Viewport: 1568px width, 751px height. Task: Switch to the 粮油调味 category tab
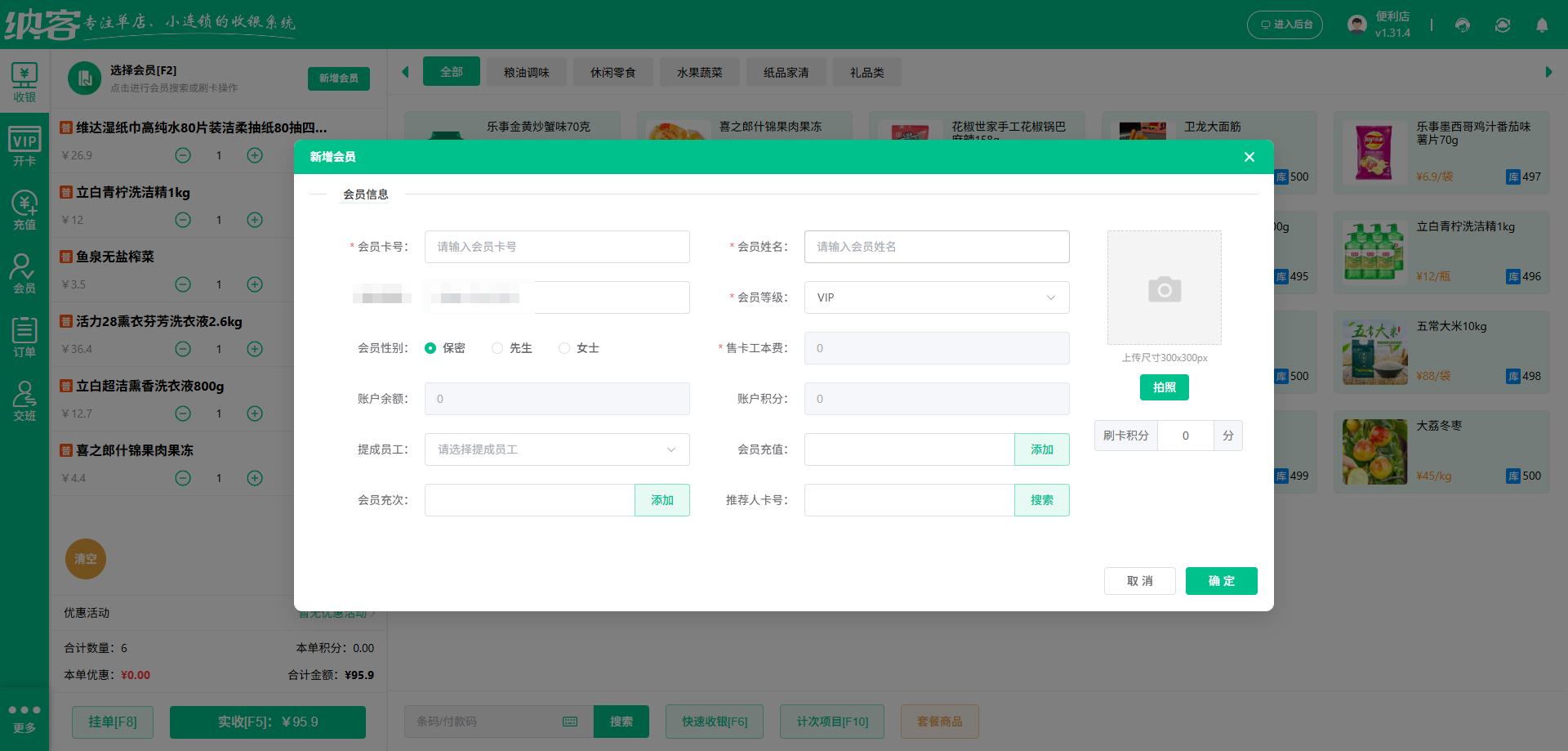point(526,73)
